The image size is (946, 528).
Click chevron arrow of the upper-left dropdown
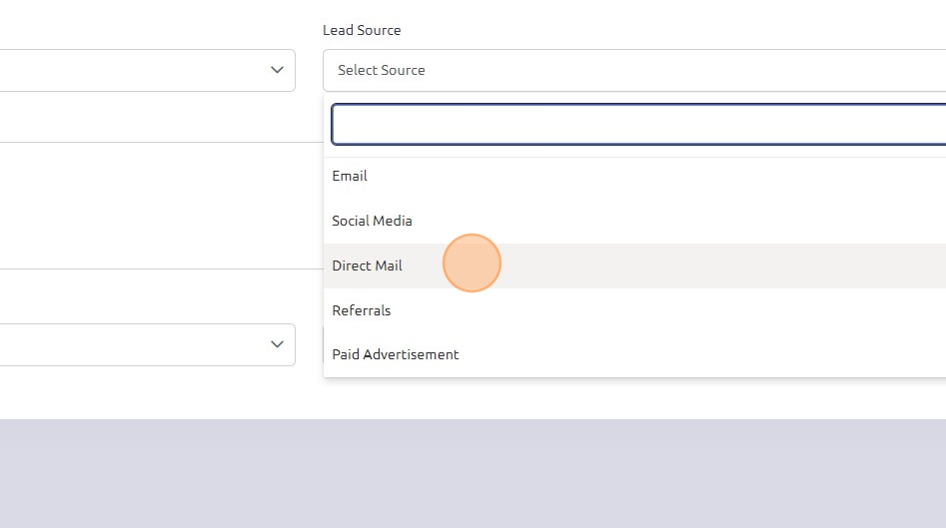(277, 70)
